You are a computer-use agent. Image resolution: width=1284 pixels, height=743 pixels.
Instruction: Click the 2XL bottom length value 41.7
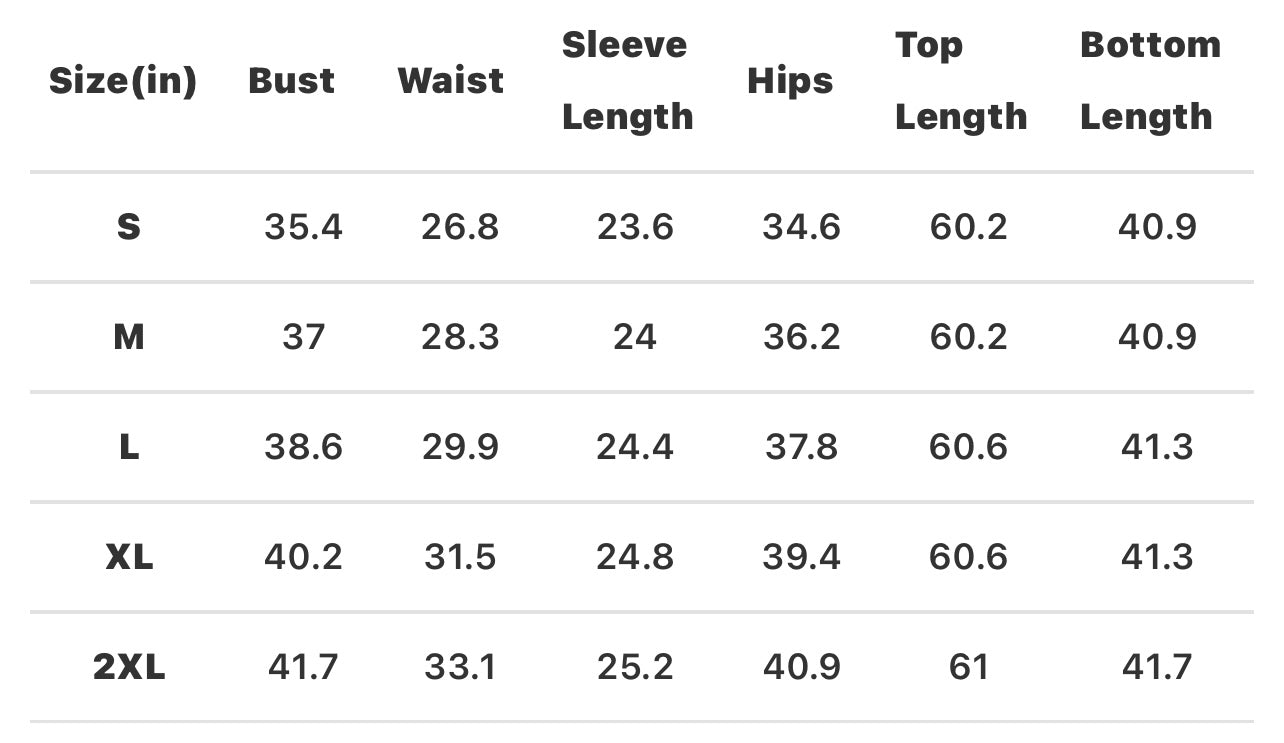(1157, 667)
